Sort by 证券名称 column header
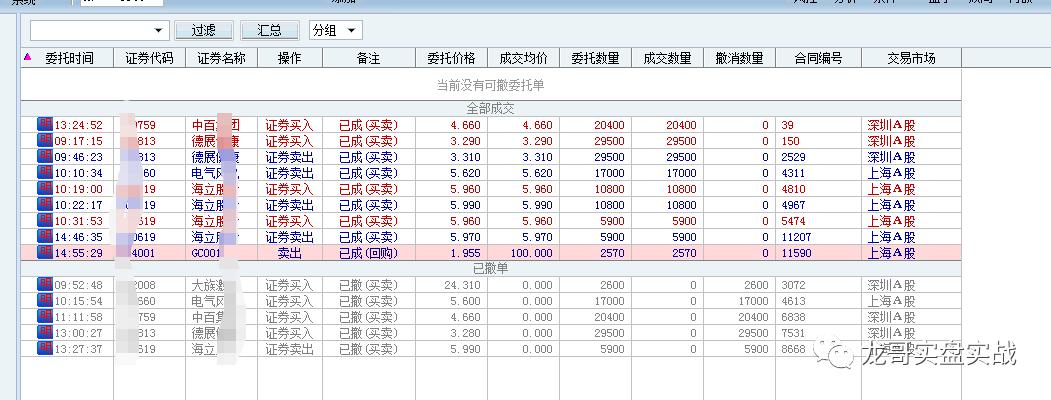Screen dimensions: 1051x400 coord(221,58)
